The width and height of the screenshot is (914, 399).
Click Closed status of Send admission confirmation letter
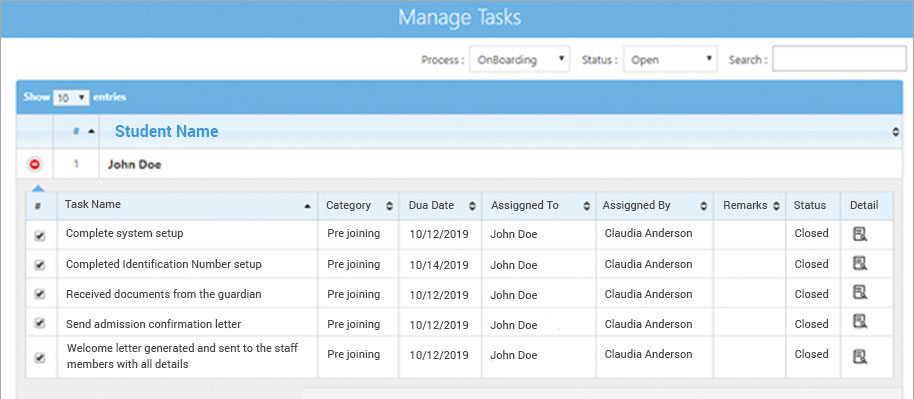click(x=811, y=324)
